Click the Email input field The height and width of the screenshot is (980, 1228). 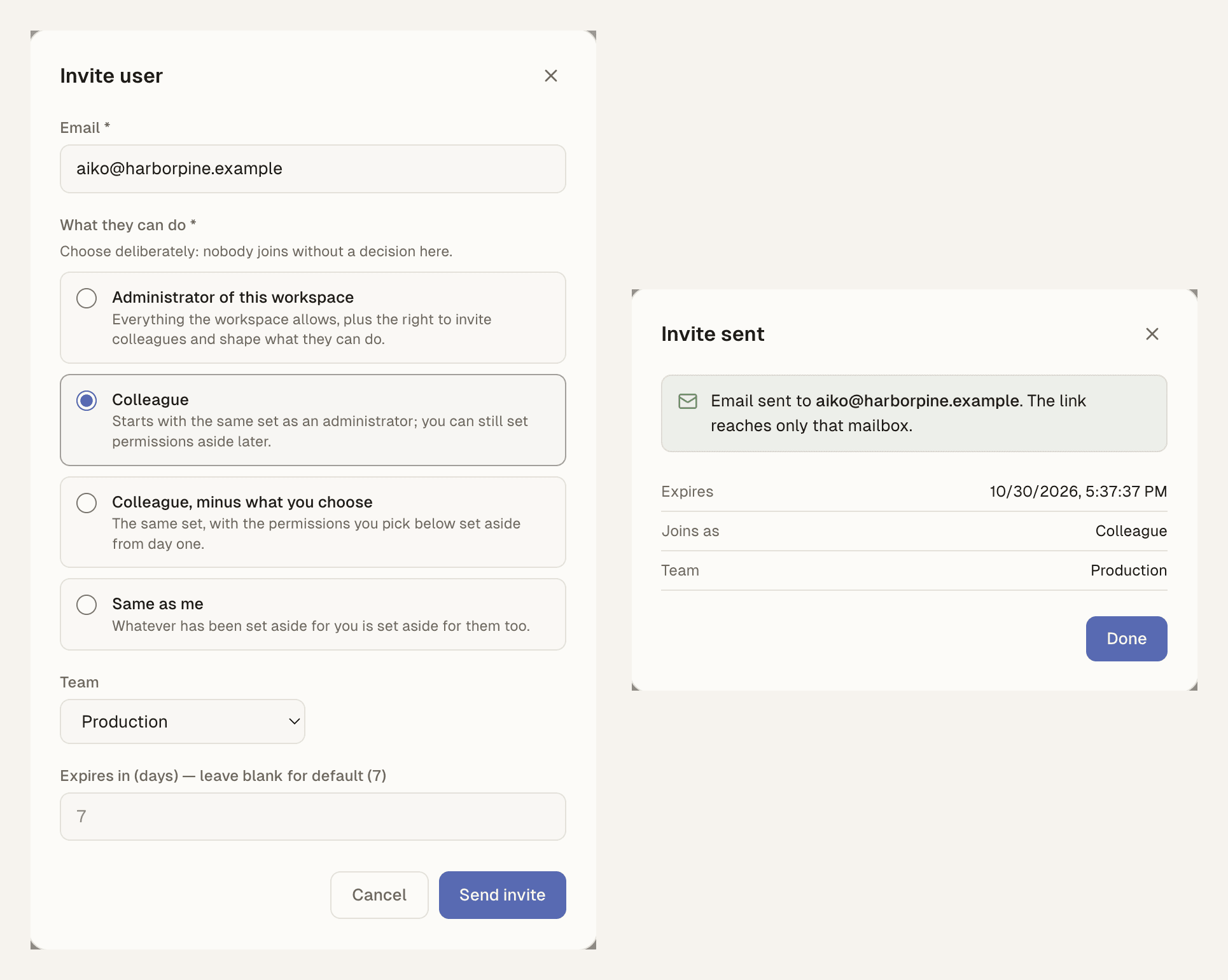pyautogui.click(x=313, y=169)
